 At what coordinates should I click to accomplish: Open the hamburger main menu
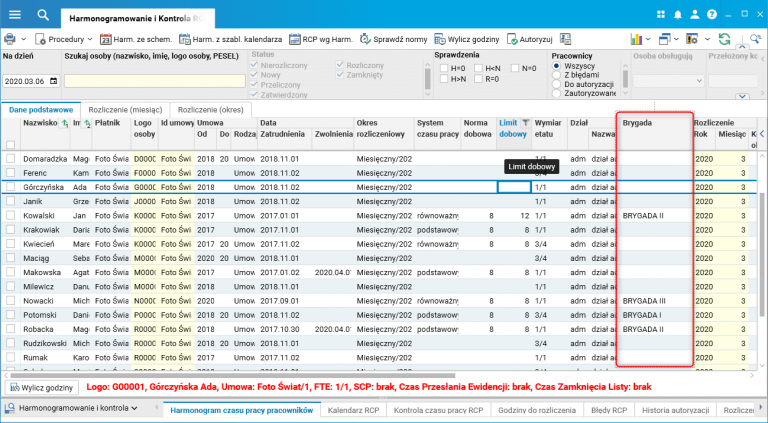click(14, 14)
